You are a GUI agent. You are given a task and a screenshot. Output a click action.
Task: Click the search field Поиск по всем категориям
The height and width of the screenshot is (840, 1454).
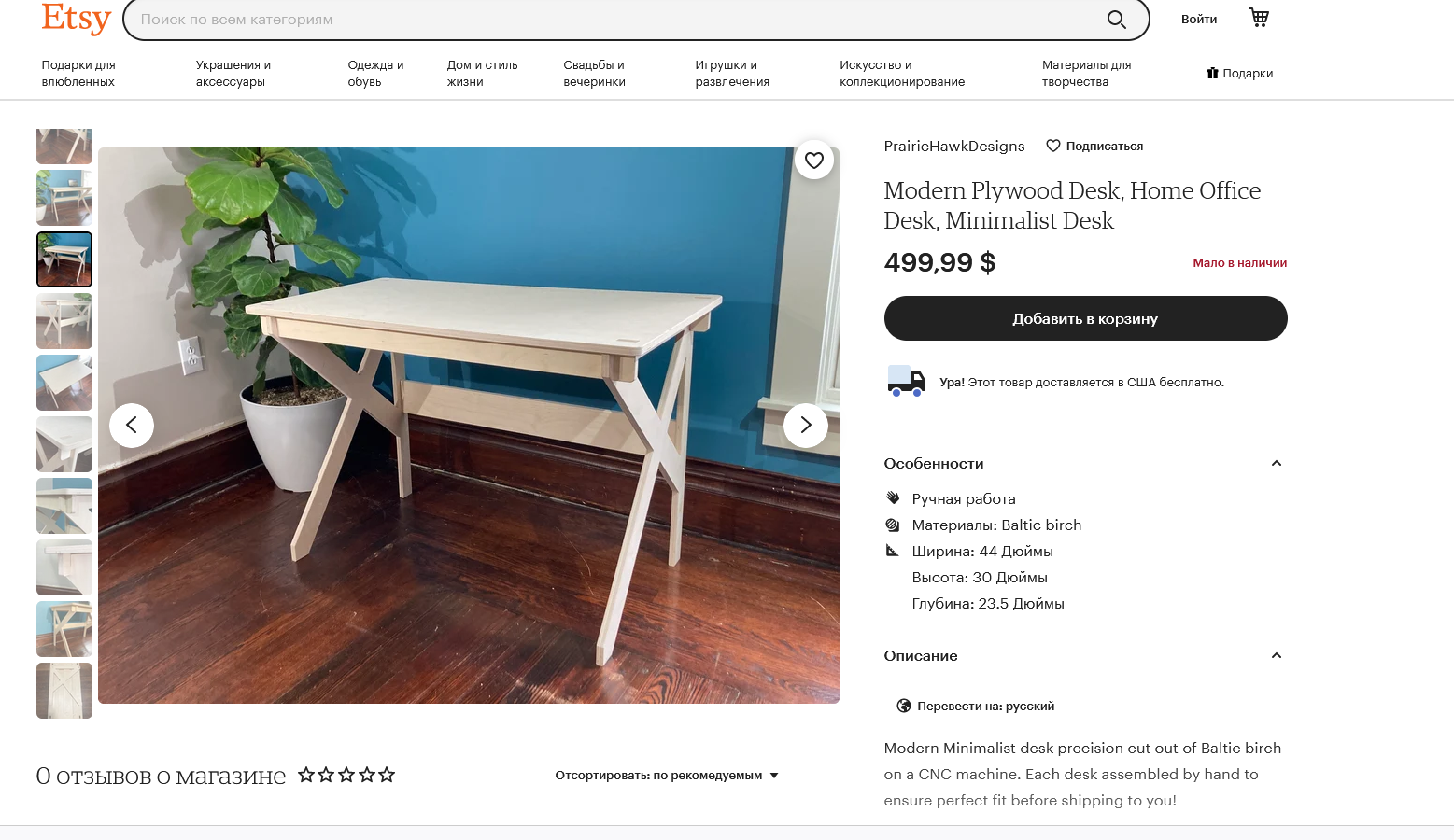pos(616,20)
